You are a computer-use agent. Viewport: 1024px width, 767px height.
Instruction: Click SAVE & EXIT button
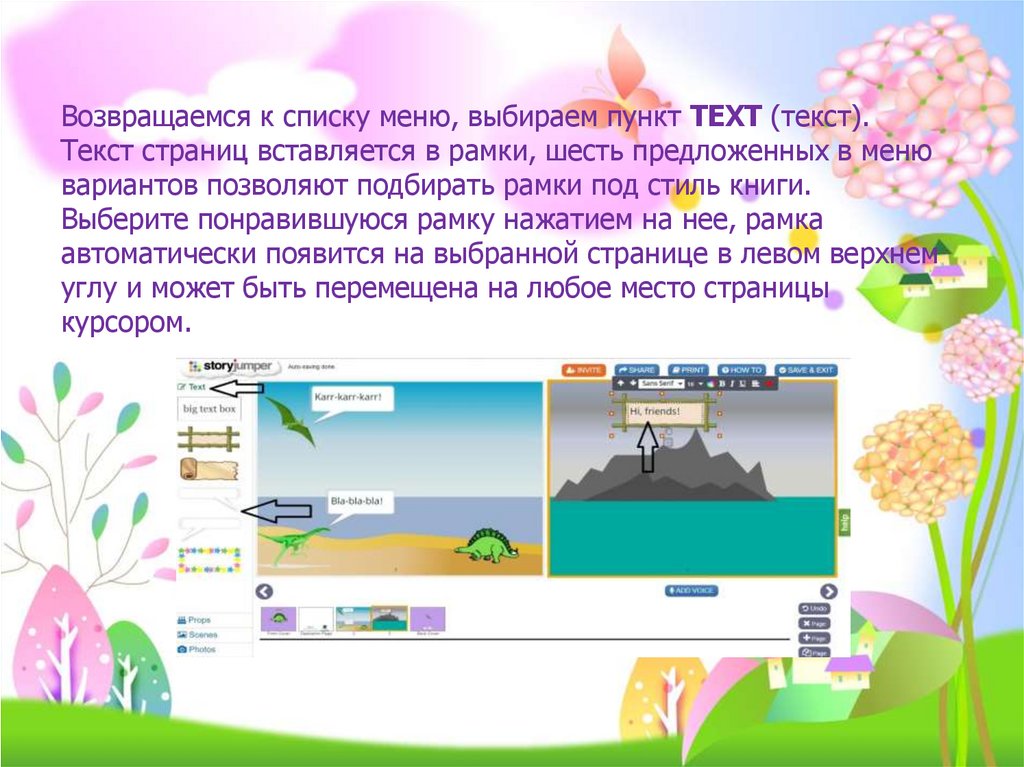(806, 370)
